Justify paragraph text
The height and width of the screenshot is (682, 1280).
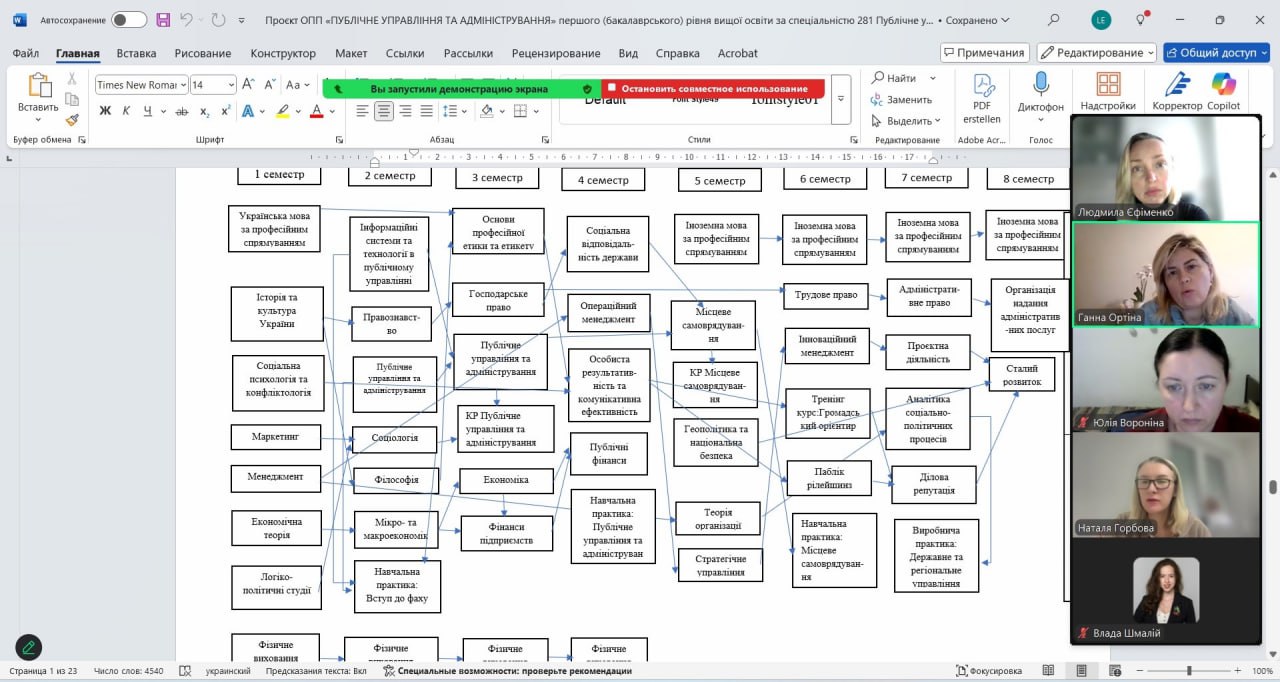[x=427, y=111]
